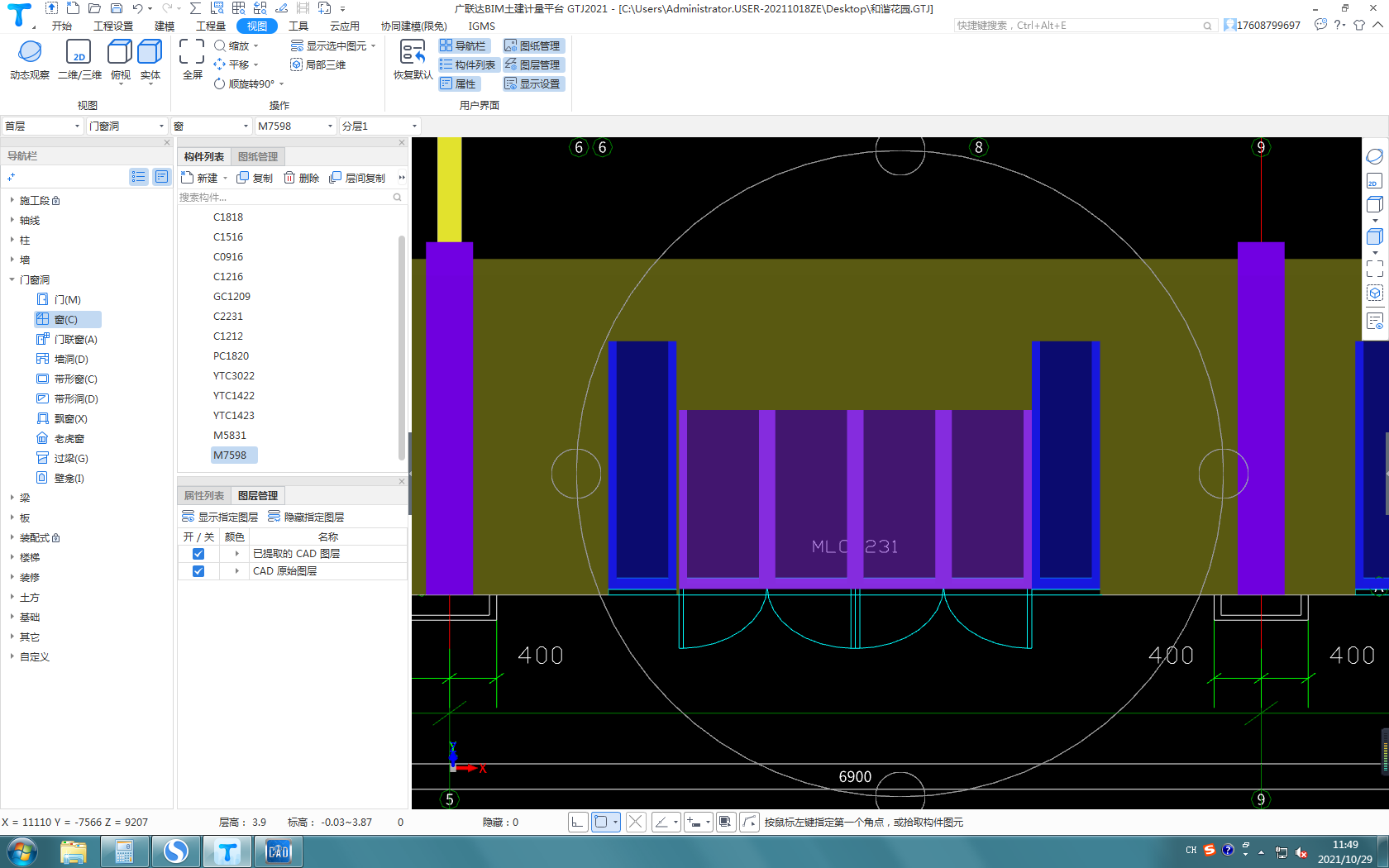Viewport: 1389px width, 868px height.
Task: Click the Windows Start button
Action: click(21, 851)
